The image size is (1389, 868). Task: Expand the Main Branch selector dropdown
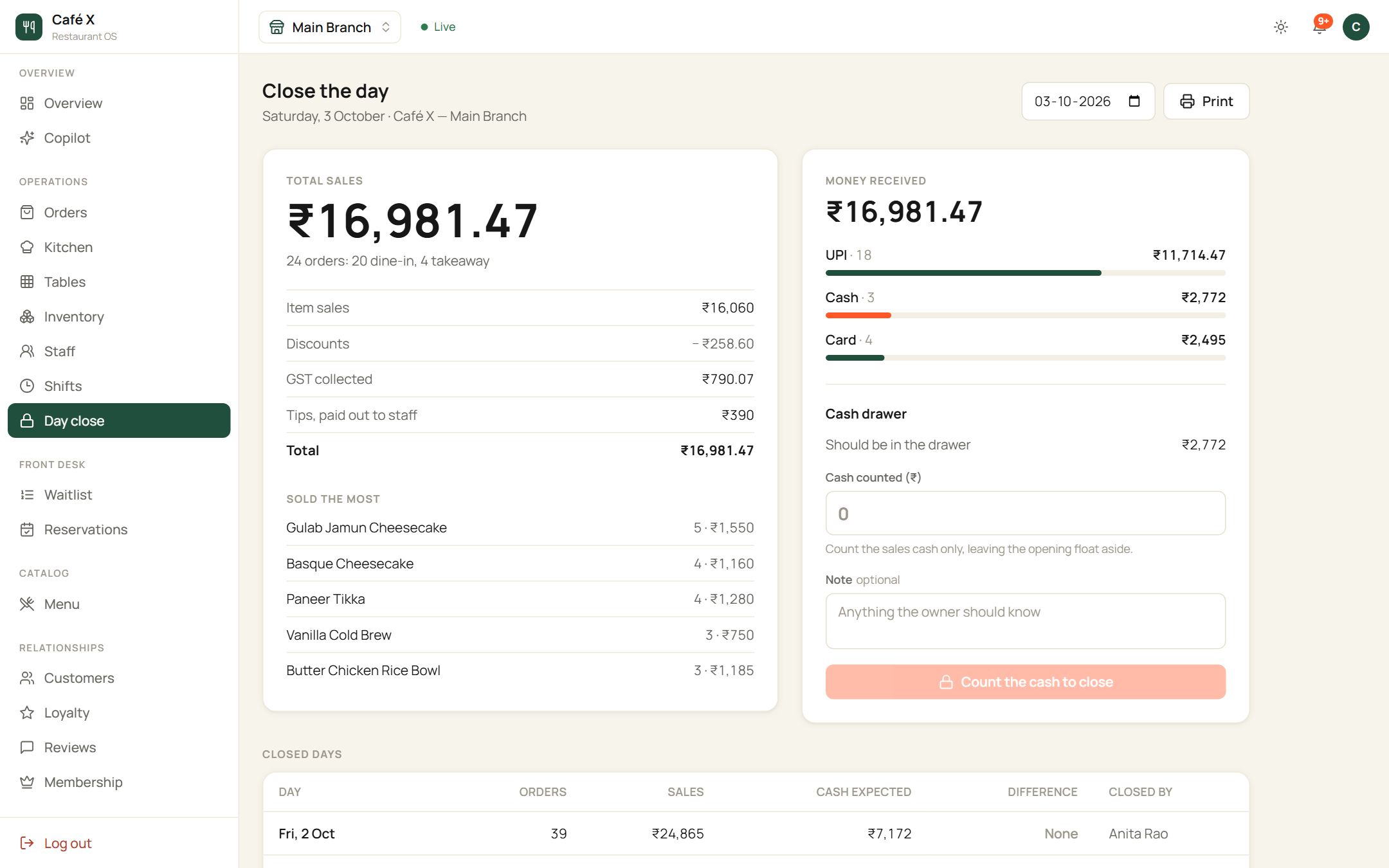click(330, 27)
